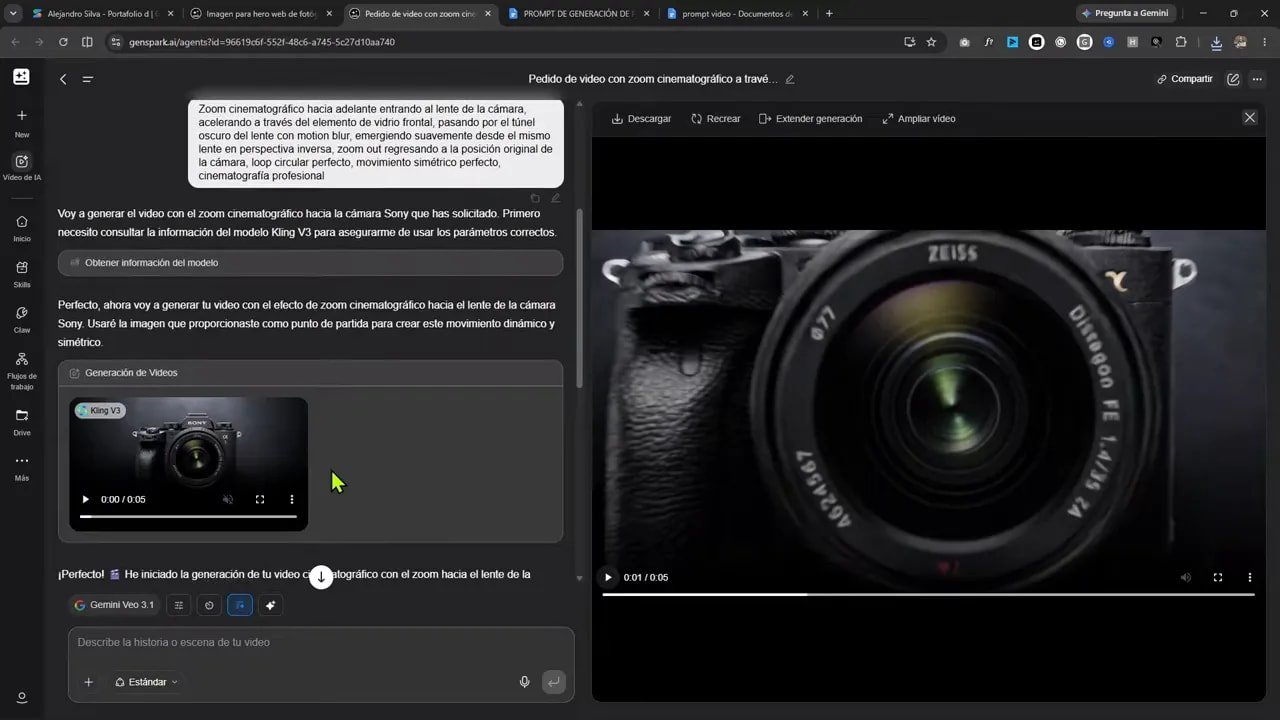1280x720 pixels.
Task: Click Descargar to download the video
Action: pyautogui.click(x=641, y=118)
